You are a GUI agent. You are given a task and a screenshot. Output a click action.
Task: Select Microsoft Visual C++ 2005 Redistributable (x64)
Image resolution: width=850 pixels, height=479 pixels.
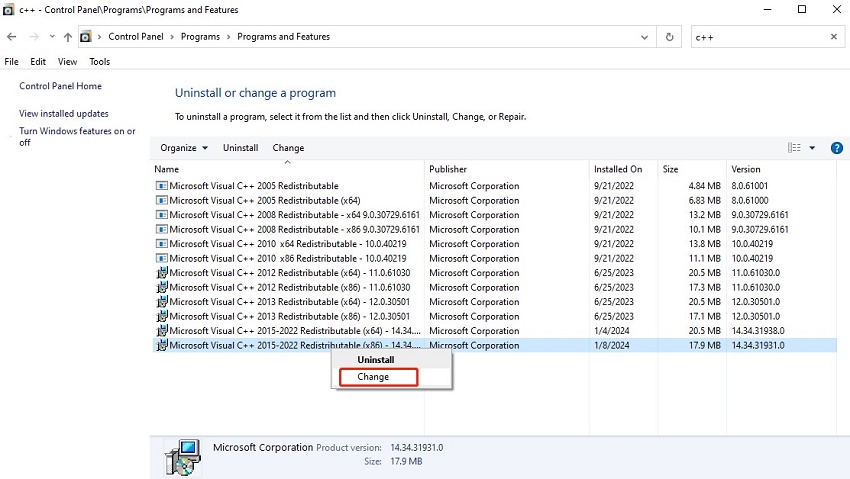point(265,200)
